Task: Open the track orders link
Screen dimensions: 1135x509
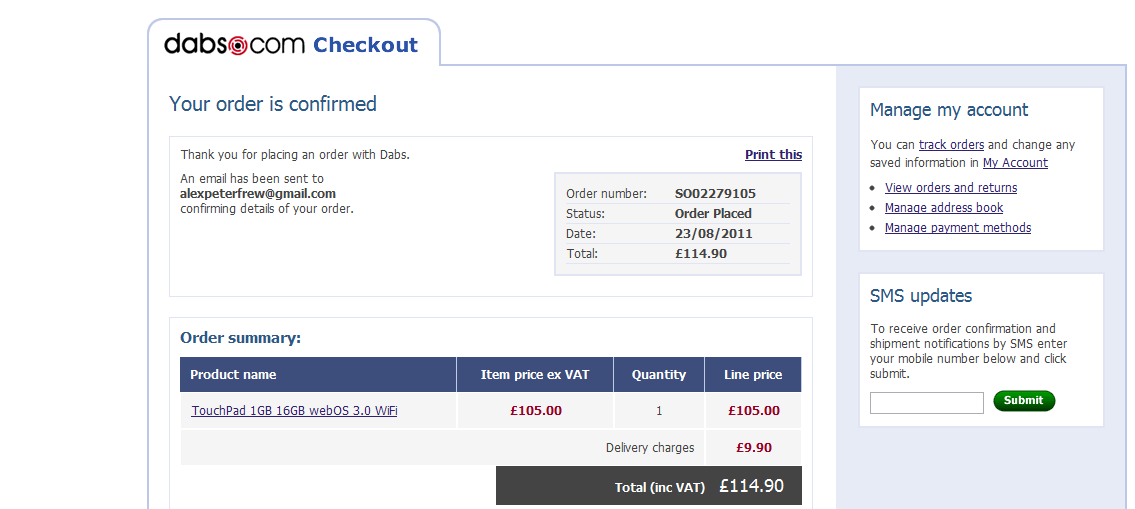Action: pyautogui.click(x=951, y=145)
